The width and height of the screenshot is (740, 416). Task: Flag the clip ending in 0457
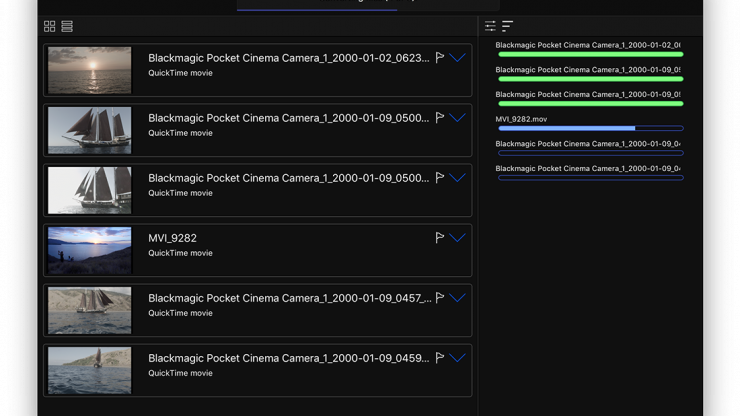click(439, 298)
